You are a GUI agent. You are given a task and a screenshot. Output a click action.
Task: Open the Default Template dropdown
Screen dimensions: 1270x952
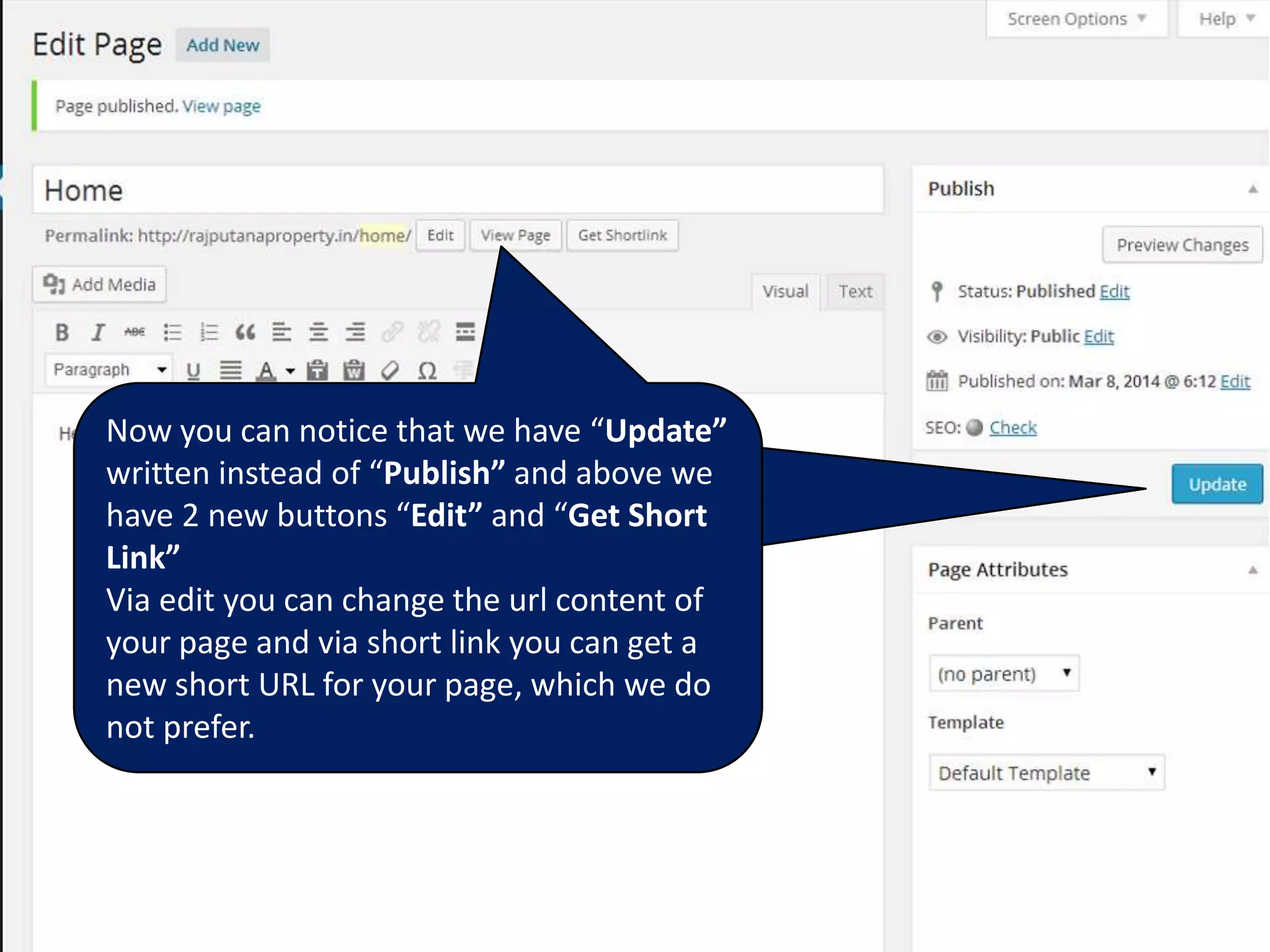click(x=1046, y=773)
